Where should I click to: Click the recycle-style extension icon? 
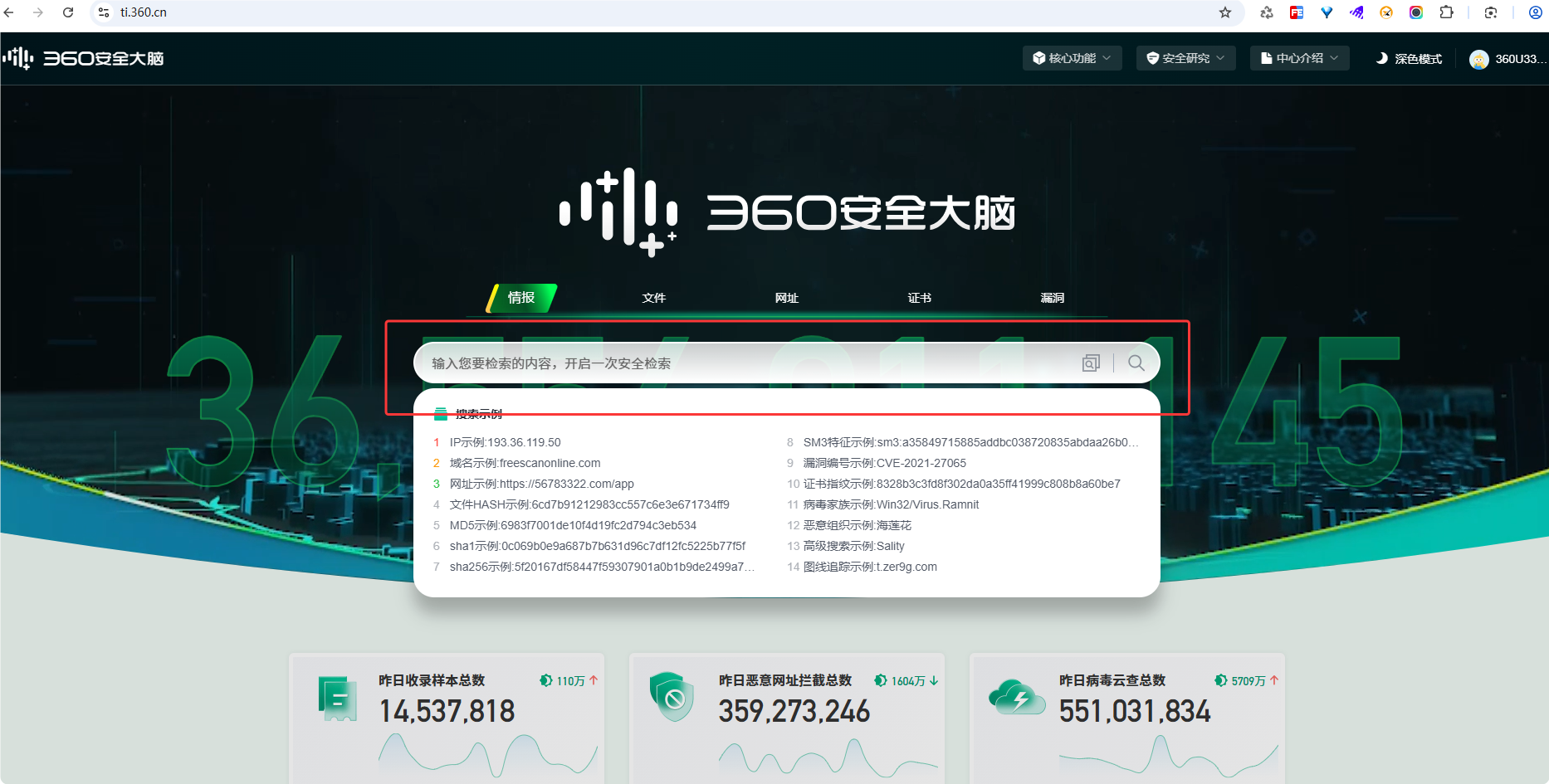tap(1267, 12)
